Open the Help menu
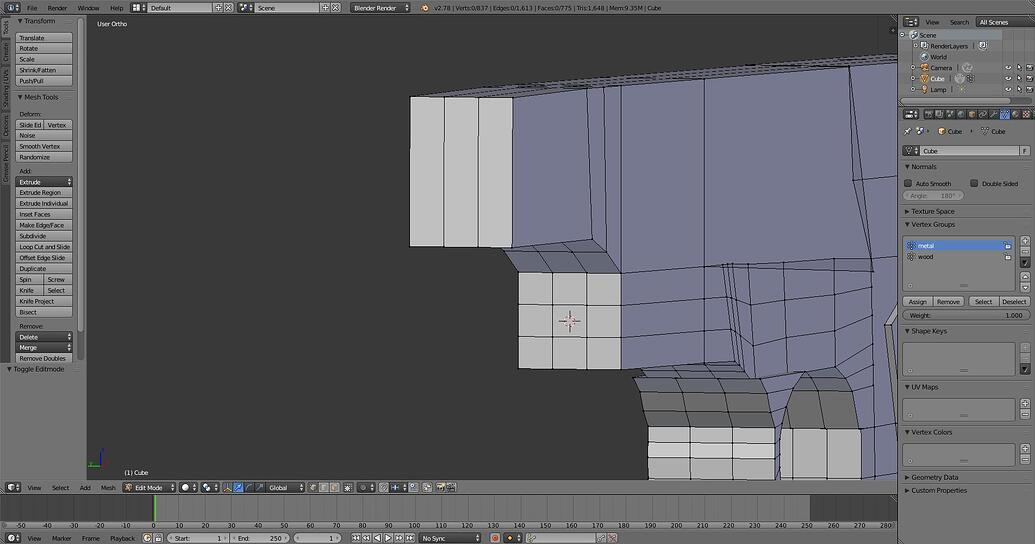Viewport: 1035px width, 544px height. coord(116,8)
